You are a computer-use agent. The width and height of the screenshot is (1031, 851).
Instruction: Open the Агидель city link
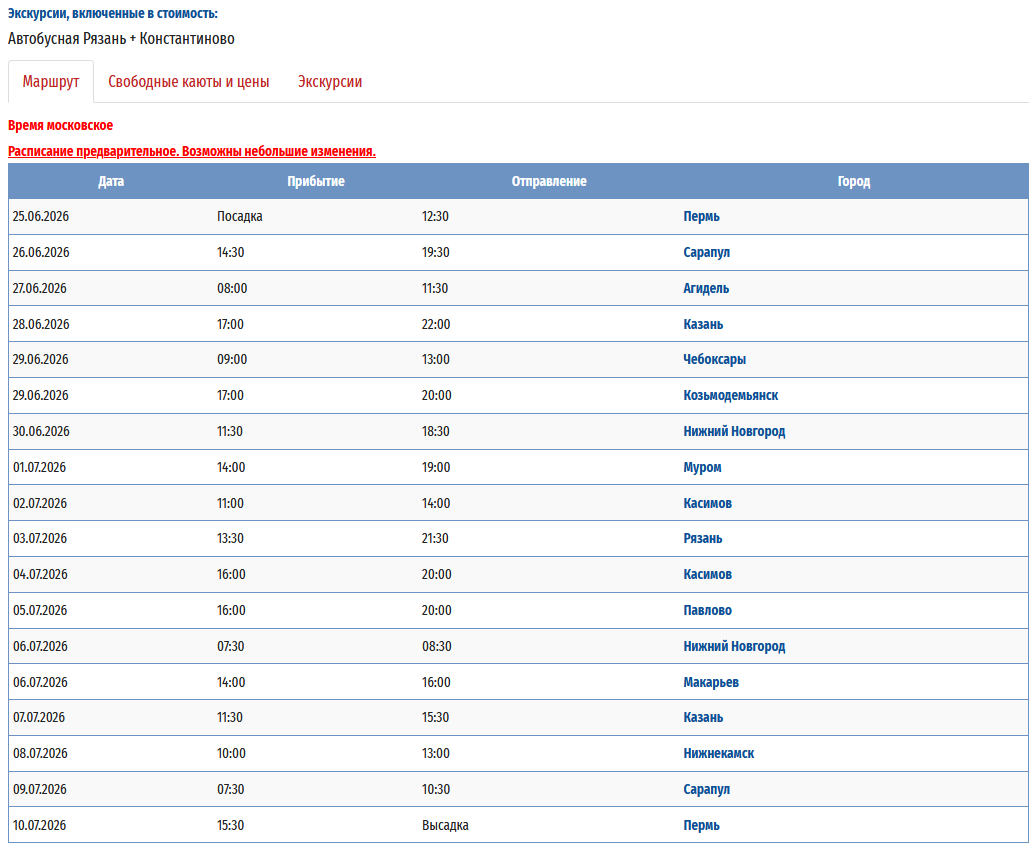point(706,289)
